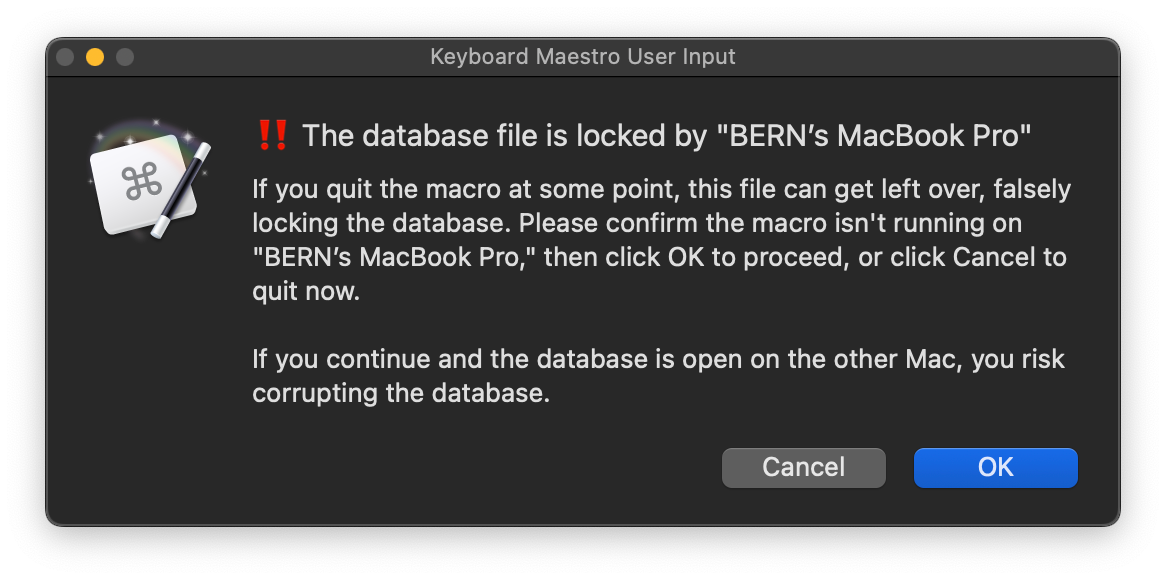Click the command symbol on the app icon
1166x580 pixels.
click(x=141, y=183)
